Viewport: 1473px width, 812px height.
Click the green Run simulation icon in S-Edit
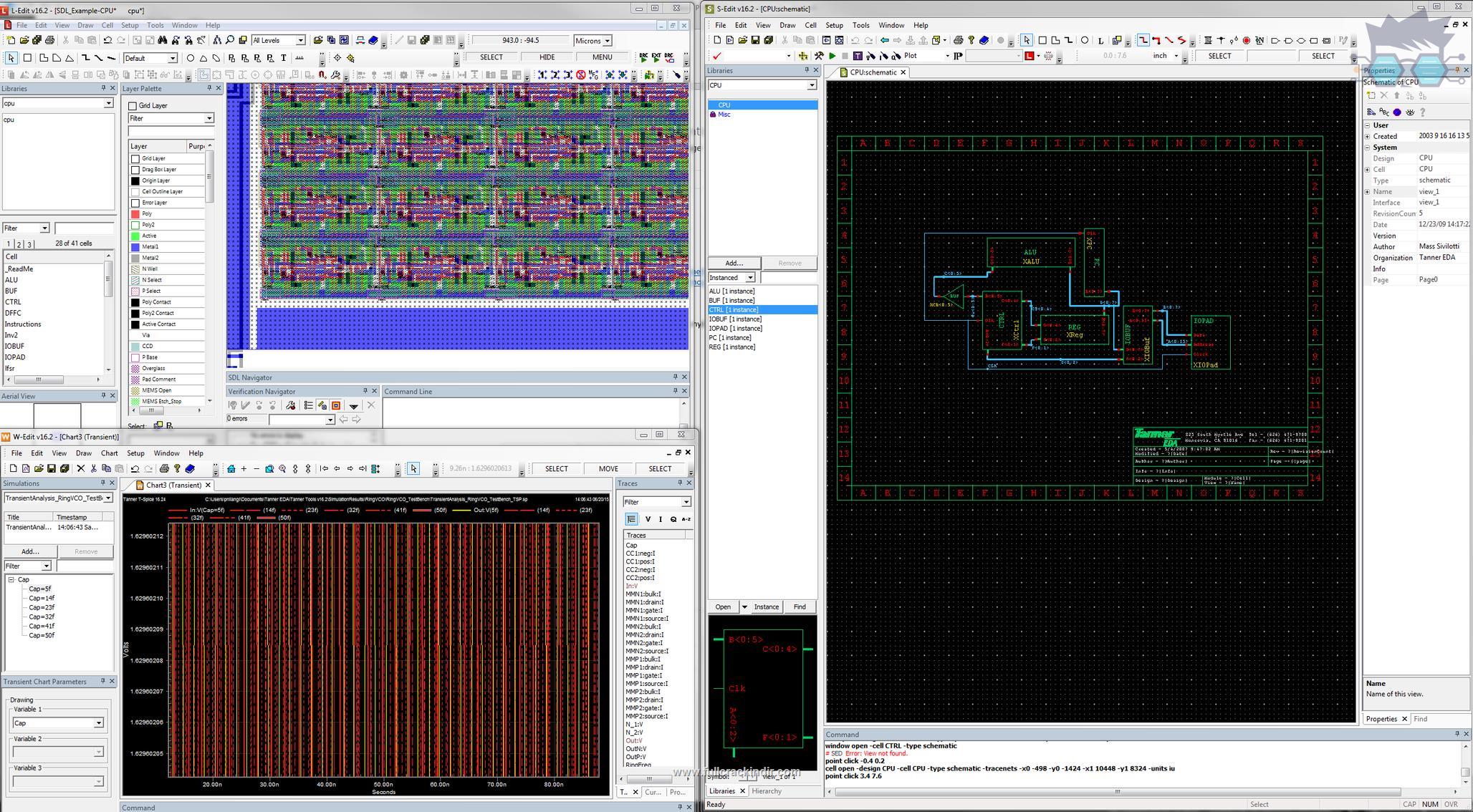832,56
